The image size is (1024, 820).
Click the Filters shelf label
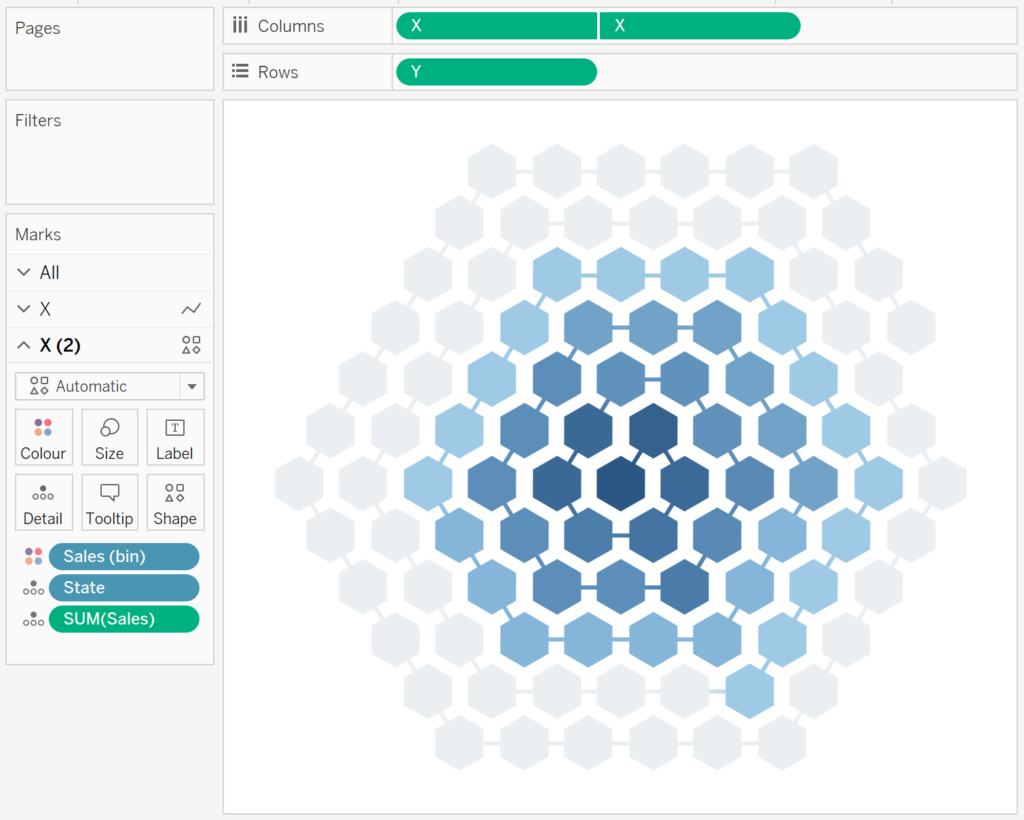38,121
